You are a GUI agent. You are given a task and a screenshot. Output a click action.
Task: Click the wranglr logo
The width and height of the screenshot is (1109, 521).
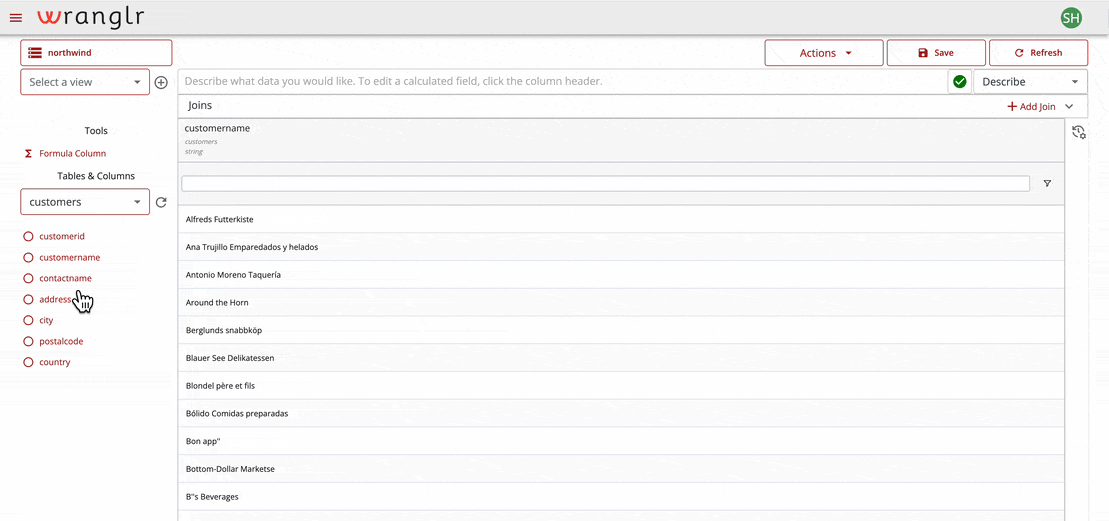91,18
